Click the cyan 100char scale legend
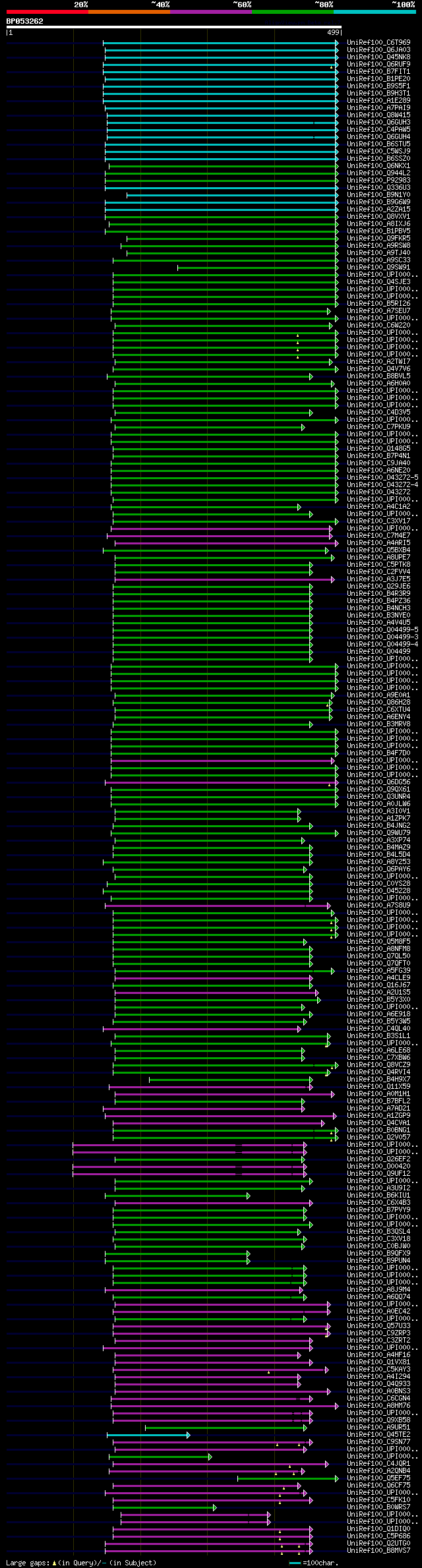Screen dimensions: 422x1568 pos(314,1563)
